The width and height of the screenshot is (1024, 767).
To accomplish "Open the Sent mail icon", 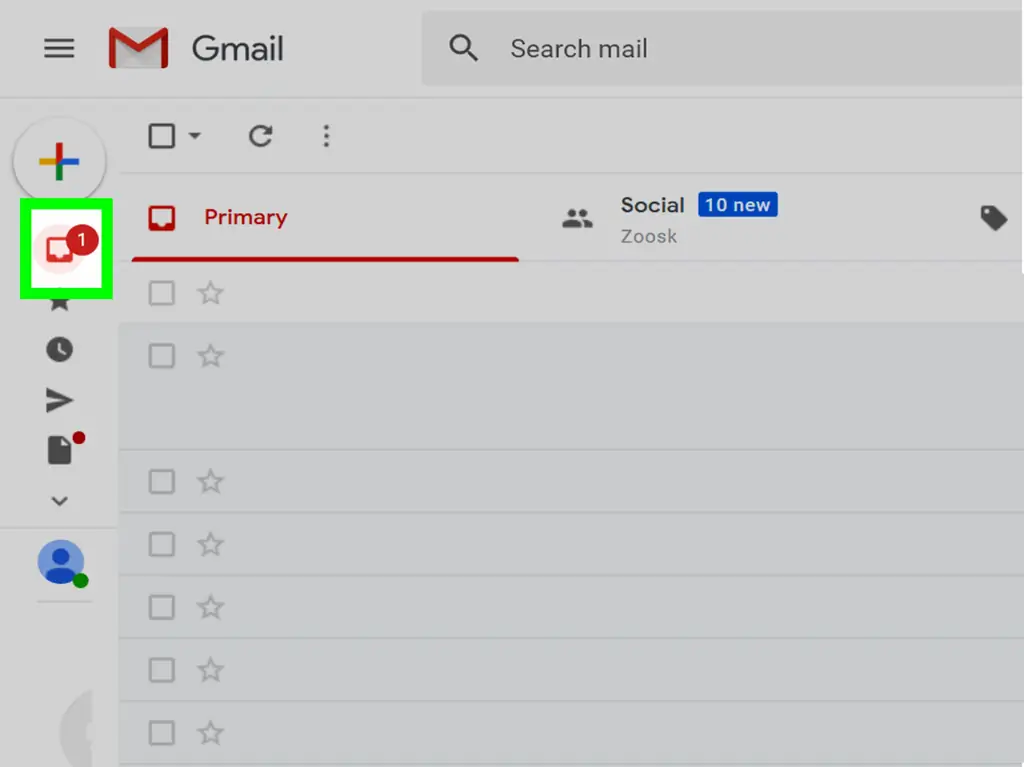I will point(59,401).
